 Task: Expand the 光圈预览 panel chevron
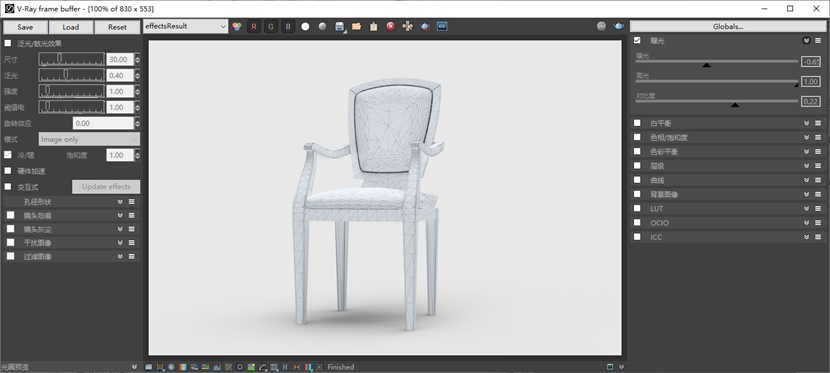point(134,367)
